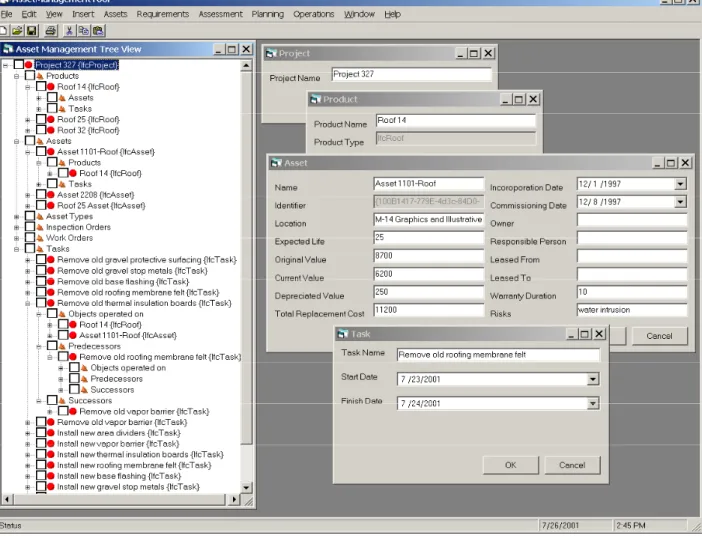Check the box for Install new gravel stop metals

point(41,487)
